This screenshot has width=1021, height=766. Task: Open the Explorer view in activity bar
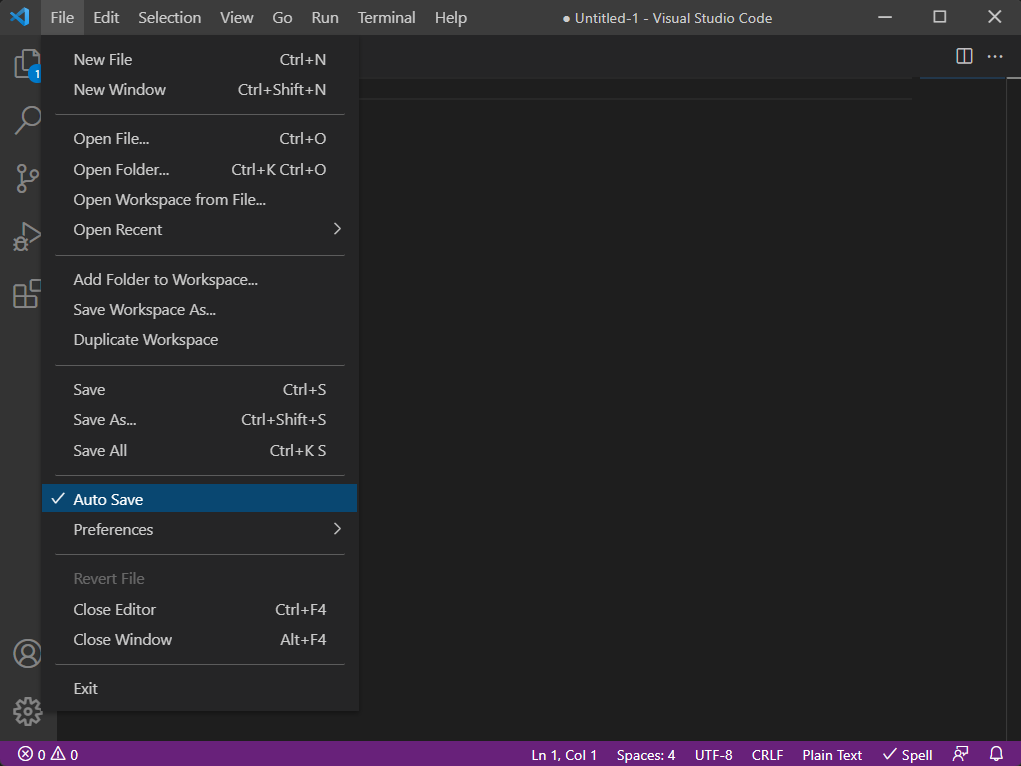pos(27,64)
